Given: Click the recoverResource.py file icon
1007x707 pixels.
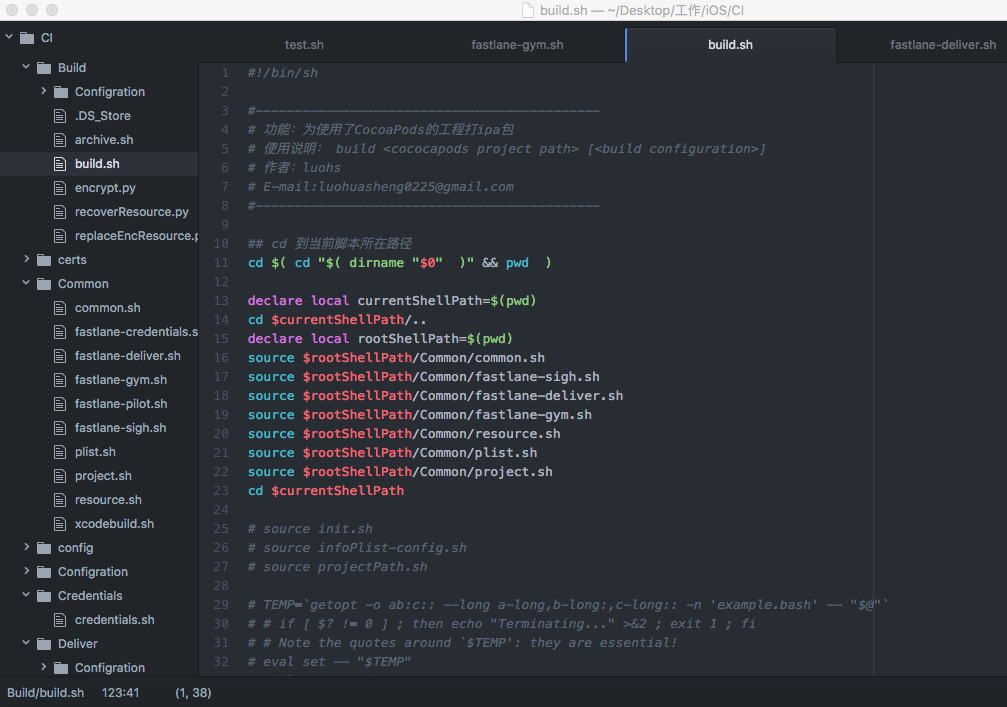Looking at the screenshot, I should (x=60, y=212).
